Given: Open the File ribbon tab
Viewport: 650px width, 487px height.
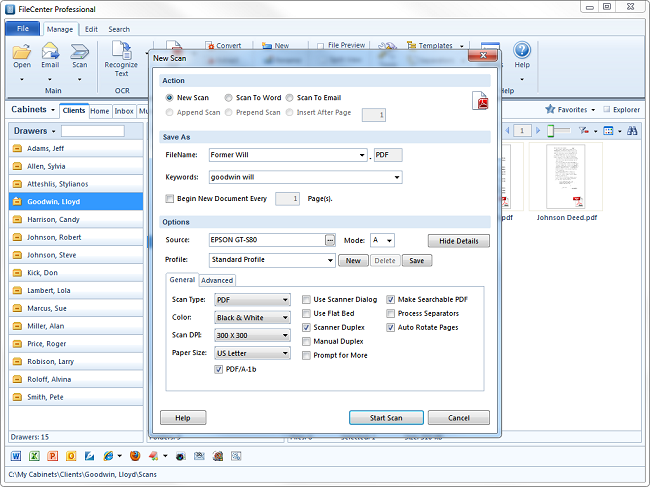Looking at the screenshot, I should (x=23, y=29).
